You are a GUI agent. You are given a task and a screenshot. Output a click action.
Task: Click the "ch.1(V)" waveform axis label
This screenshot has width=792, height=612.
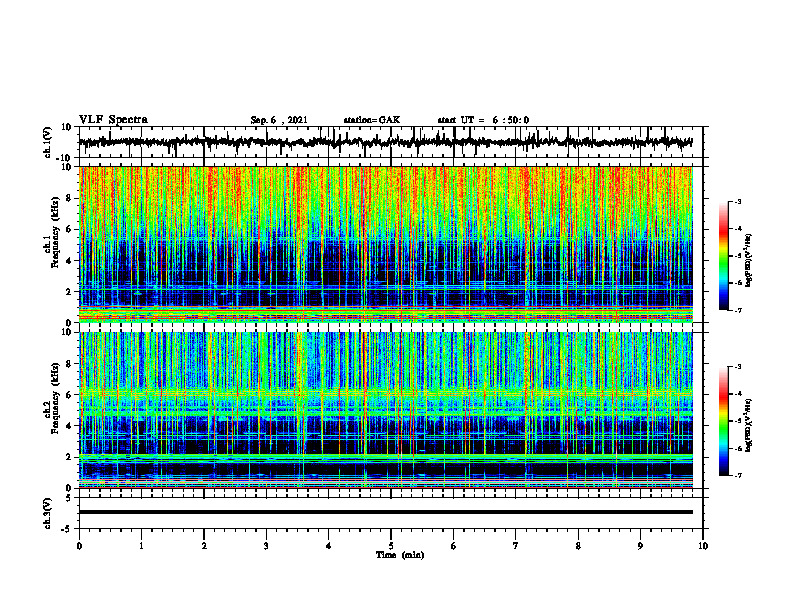(x=48, y=142)
